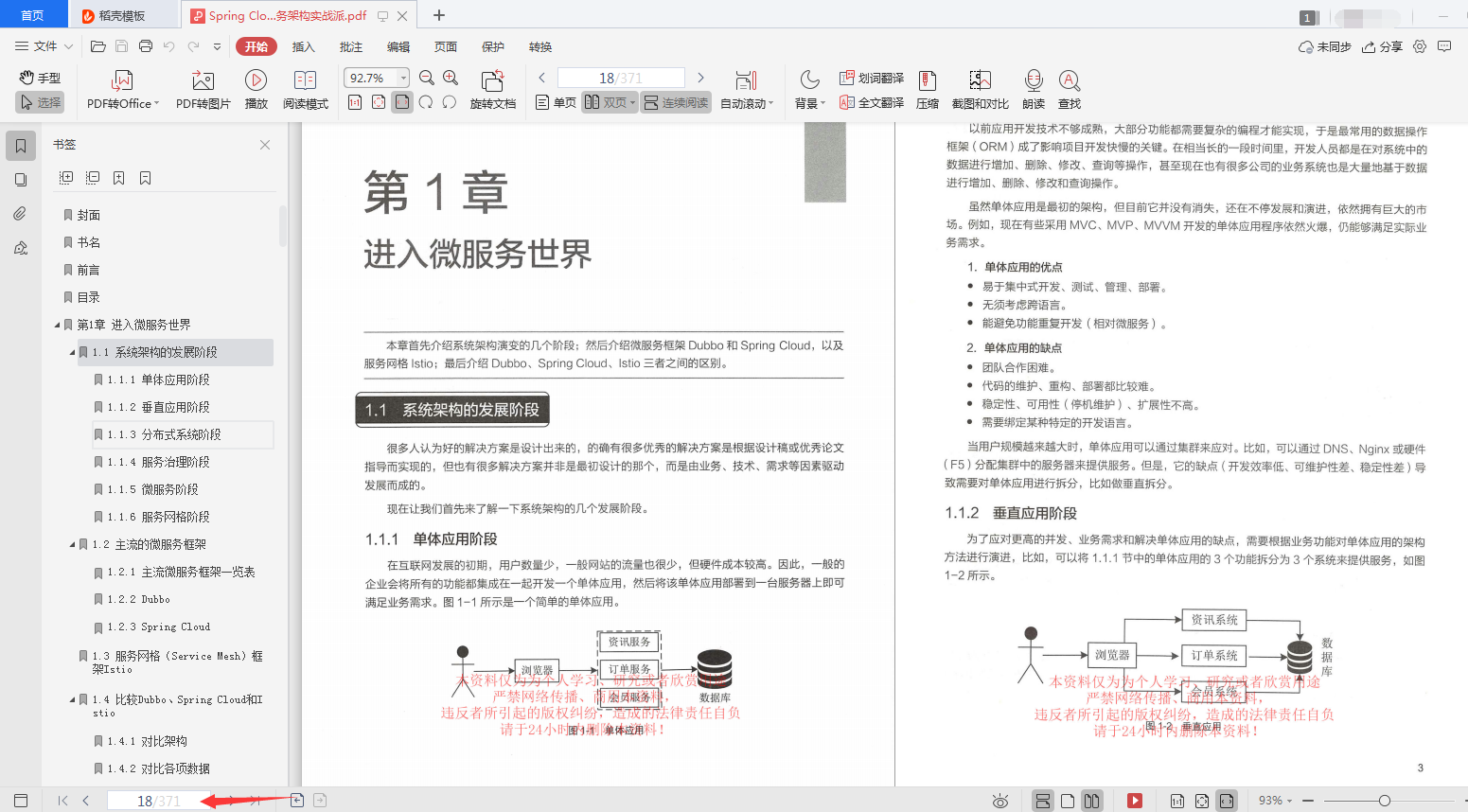Open the 页面 ribbon tab
The width and height of the screenshot is (1468, 812).
click(x=446, y=46)
